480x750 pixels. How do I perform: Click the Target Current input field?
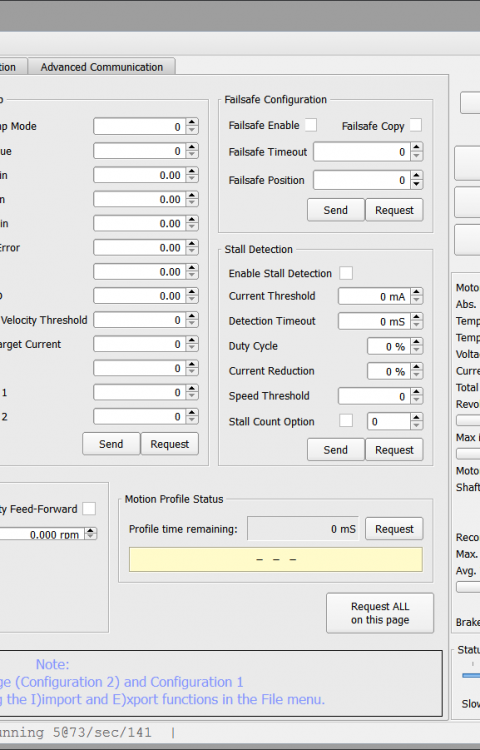(140, 344)
